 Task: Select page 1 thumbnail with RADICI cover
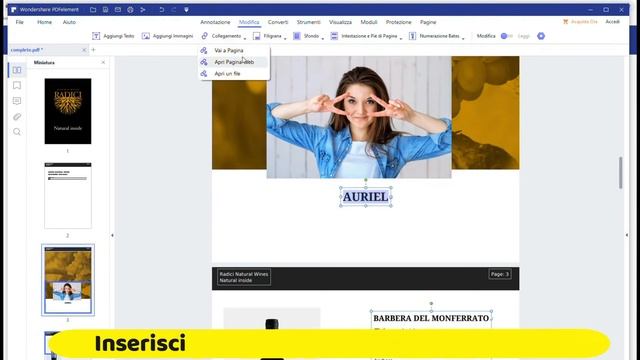click(x=68, y=111)
